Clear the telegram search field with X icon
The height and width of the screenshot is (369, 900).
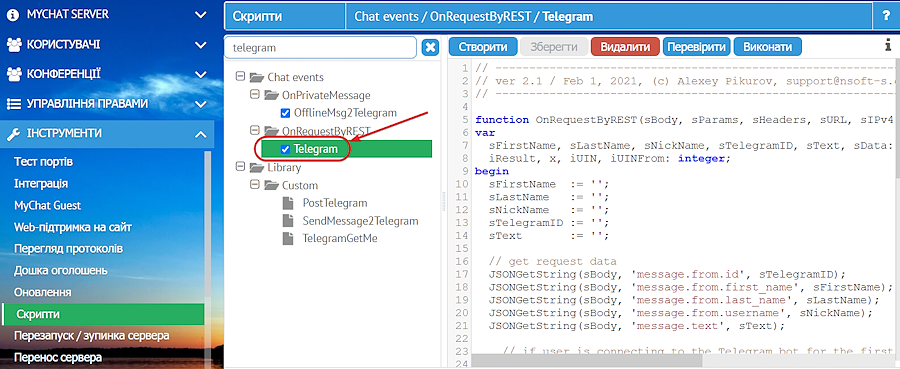[430, 48]
